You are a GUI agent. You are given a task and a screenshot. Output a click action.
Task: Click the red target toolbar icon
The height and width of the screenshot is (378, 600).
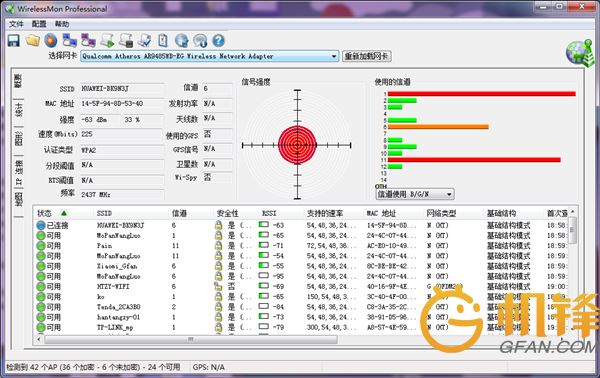[51, 40]
